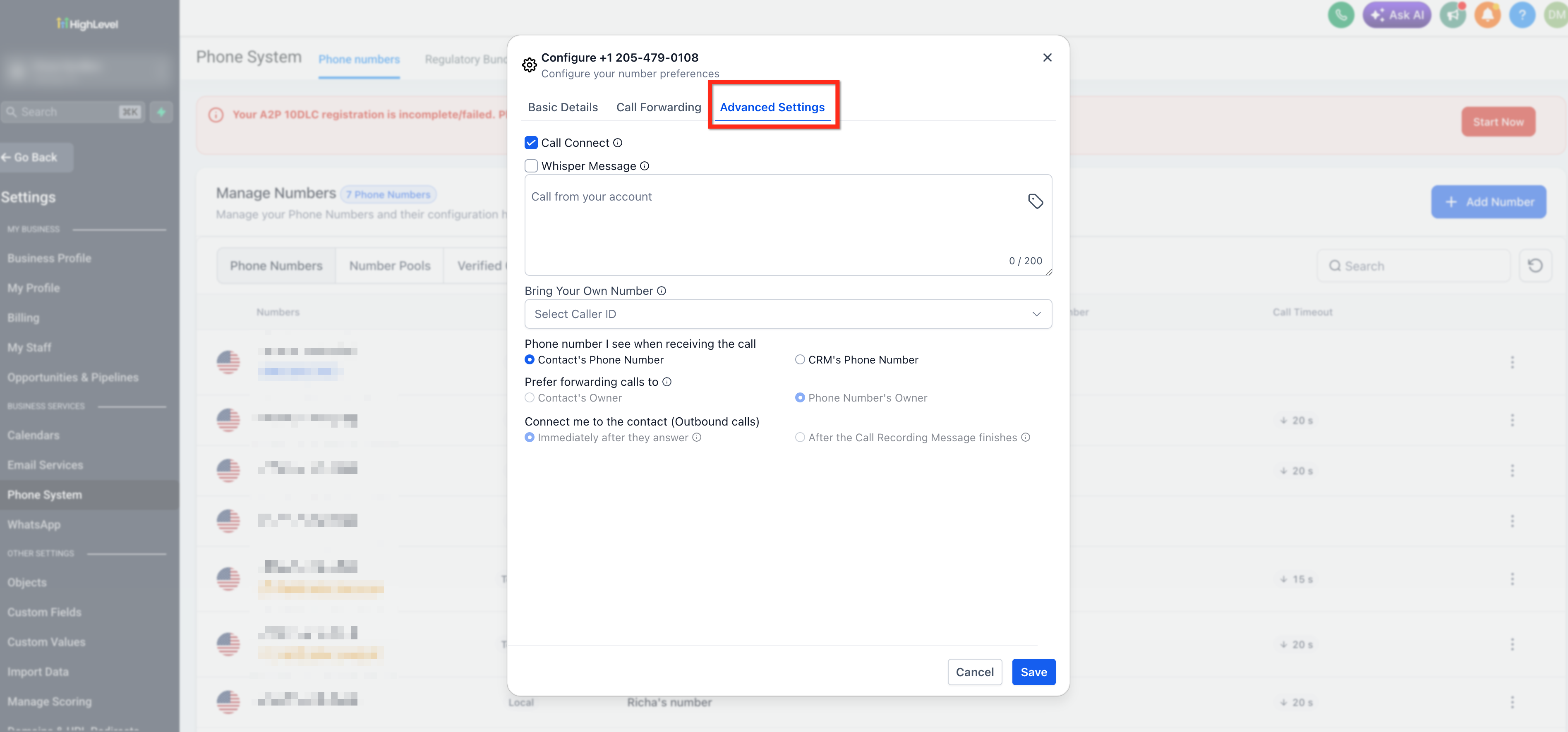Click the Add Number button
The image size is (1568, 732).
[x=1488, y=202]
